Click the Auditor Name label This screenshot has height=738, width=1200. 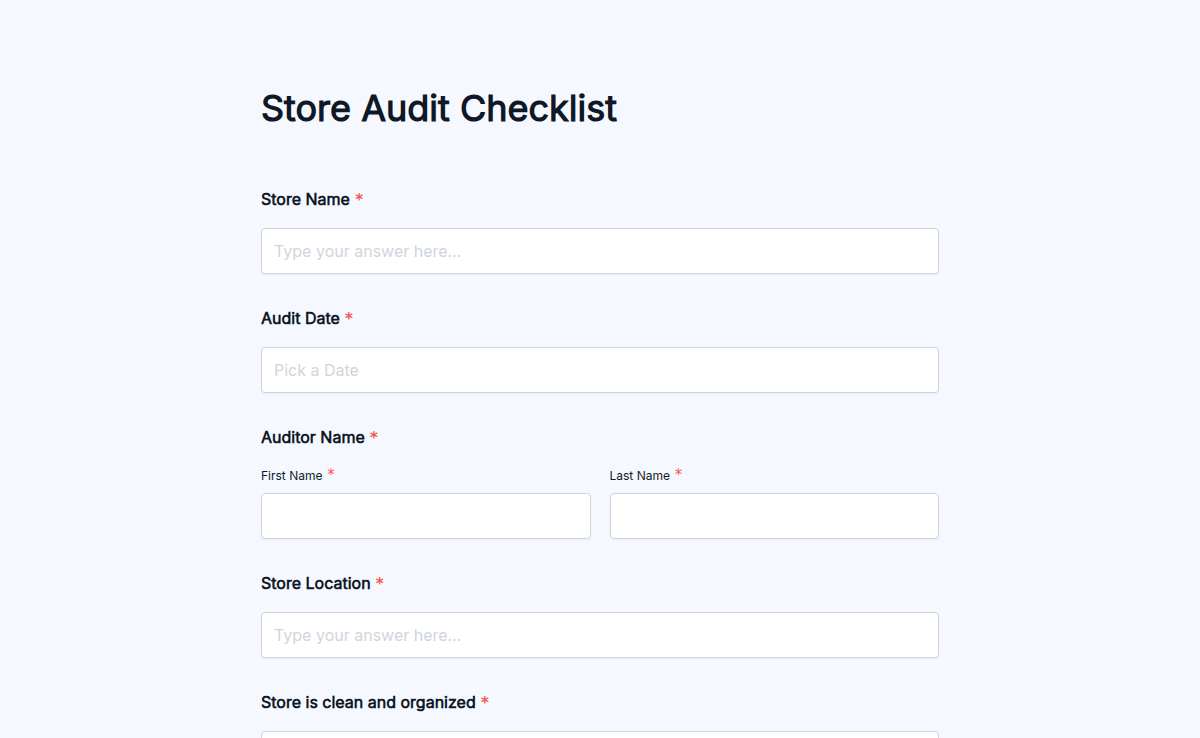pos(312,437)
